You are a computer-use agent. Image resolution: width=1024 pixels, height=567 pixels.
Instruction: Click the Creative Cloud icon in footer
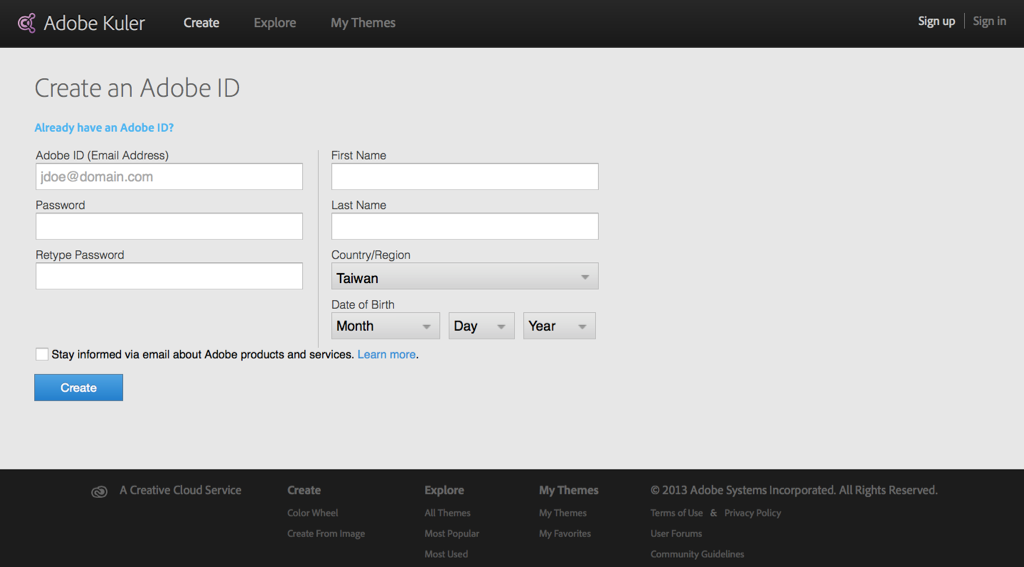tap(99, 491)
